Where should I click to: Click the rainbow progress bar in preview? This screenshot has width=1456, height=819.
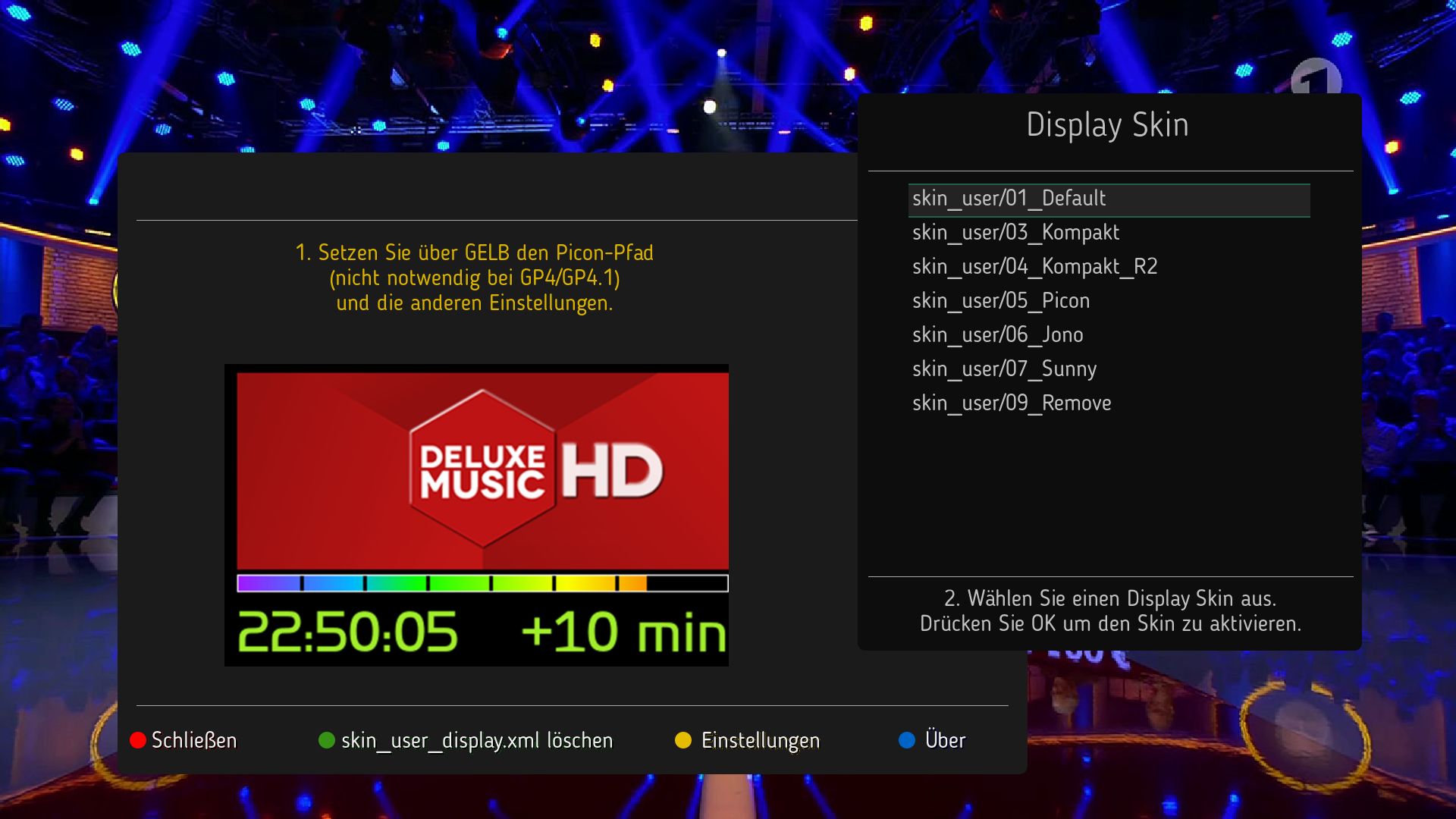(x=482, y=583)
